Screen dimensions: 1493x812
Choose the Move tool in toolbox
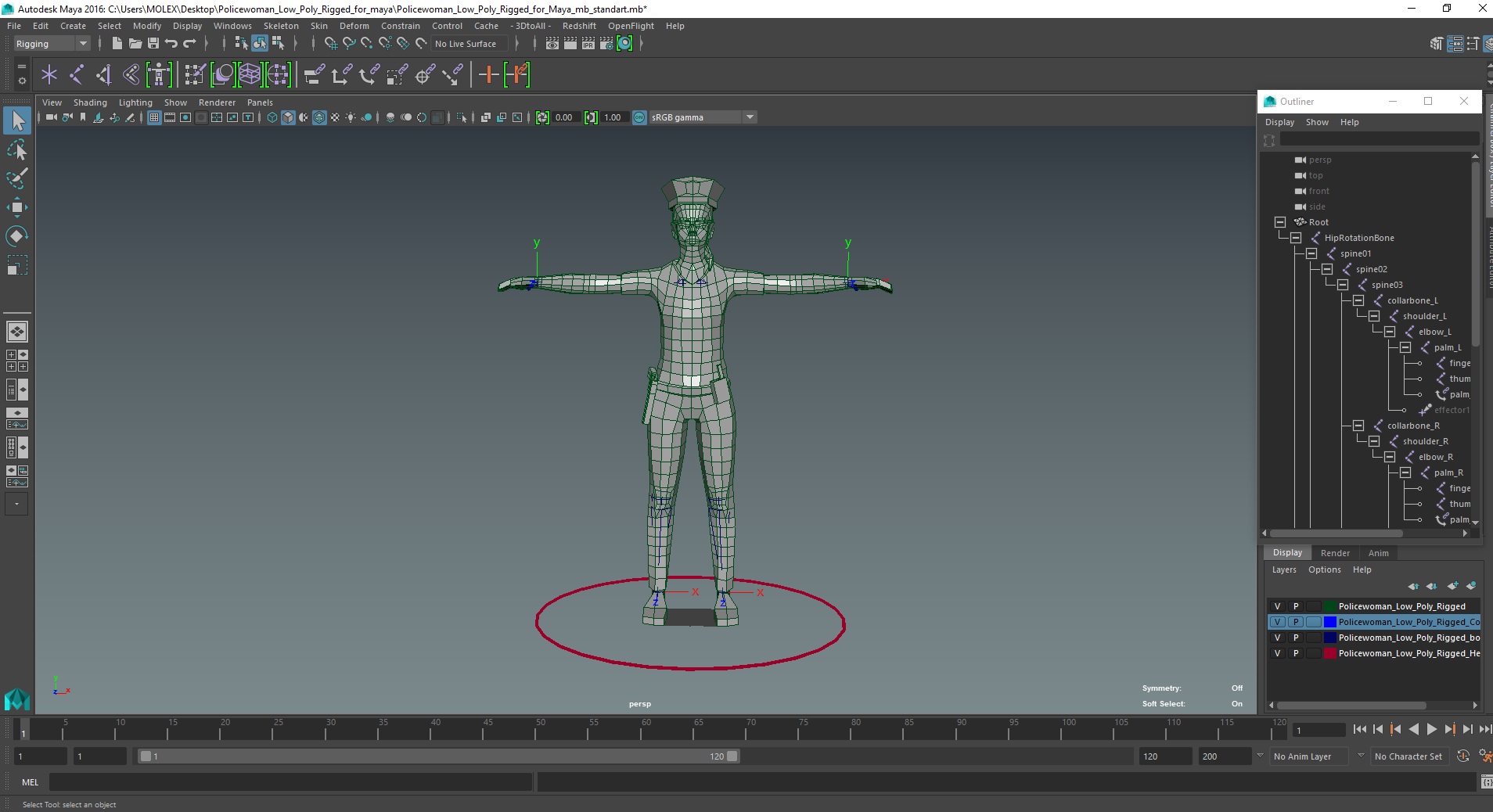click(x=17, y=207)
